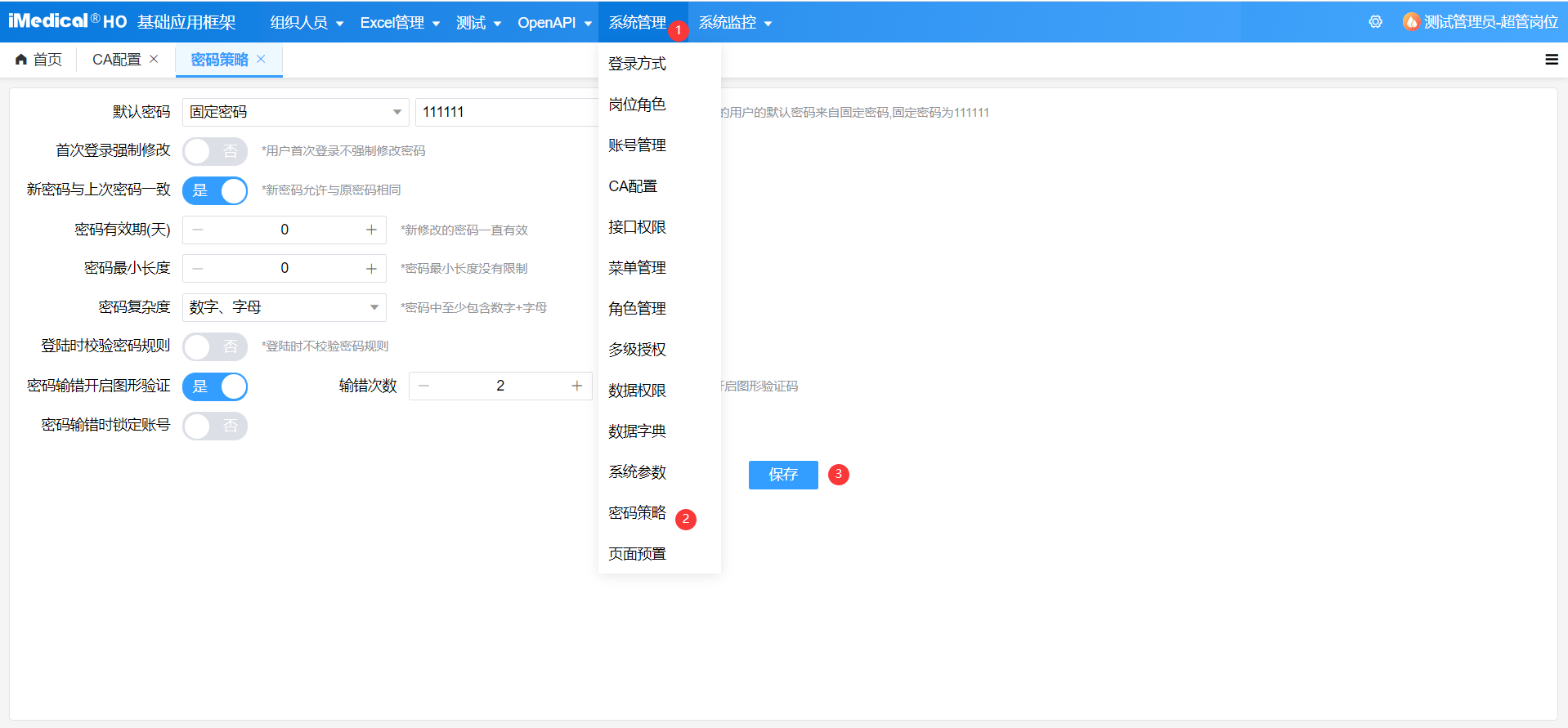The image size is (1568, 728).
Task: Select 数据字典 from menu
Action: point(660,431)
